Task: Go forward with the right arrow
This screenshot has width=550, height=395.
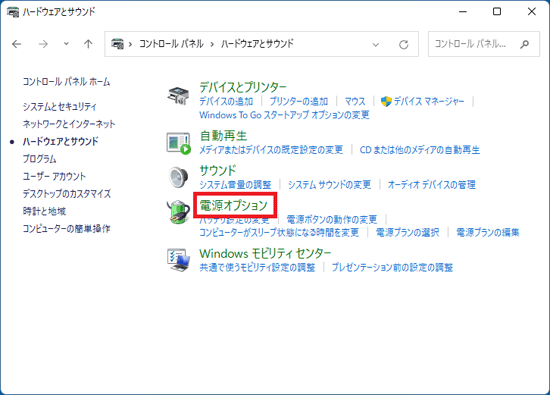Action: (x=43, y=44)
